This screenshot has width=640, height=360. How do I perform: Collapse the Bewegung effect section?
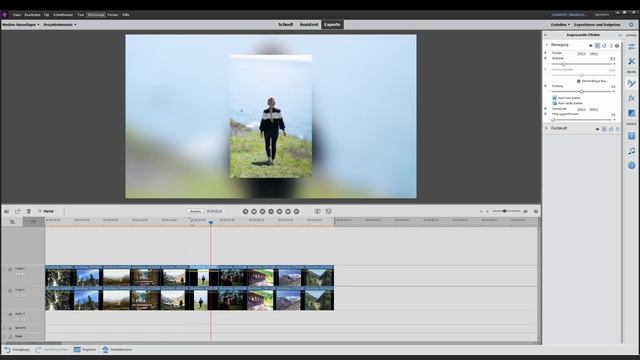(x=547, y=44)
